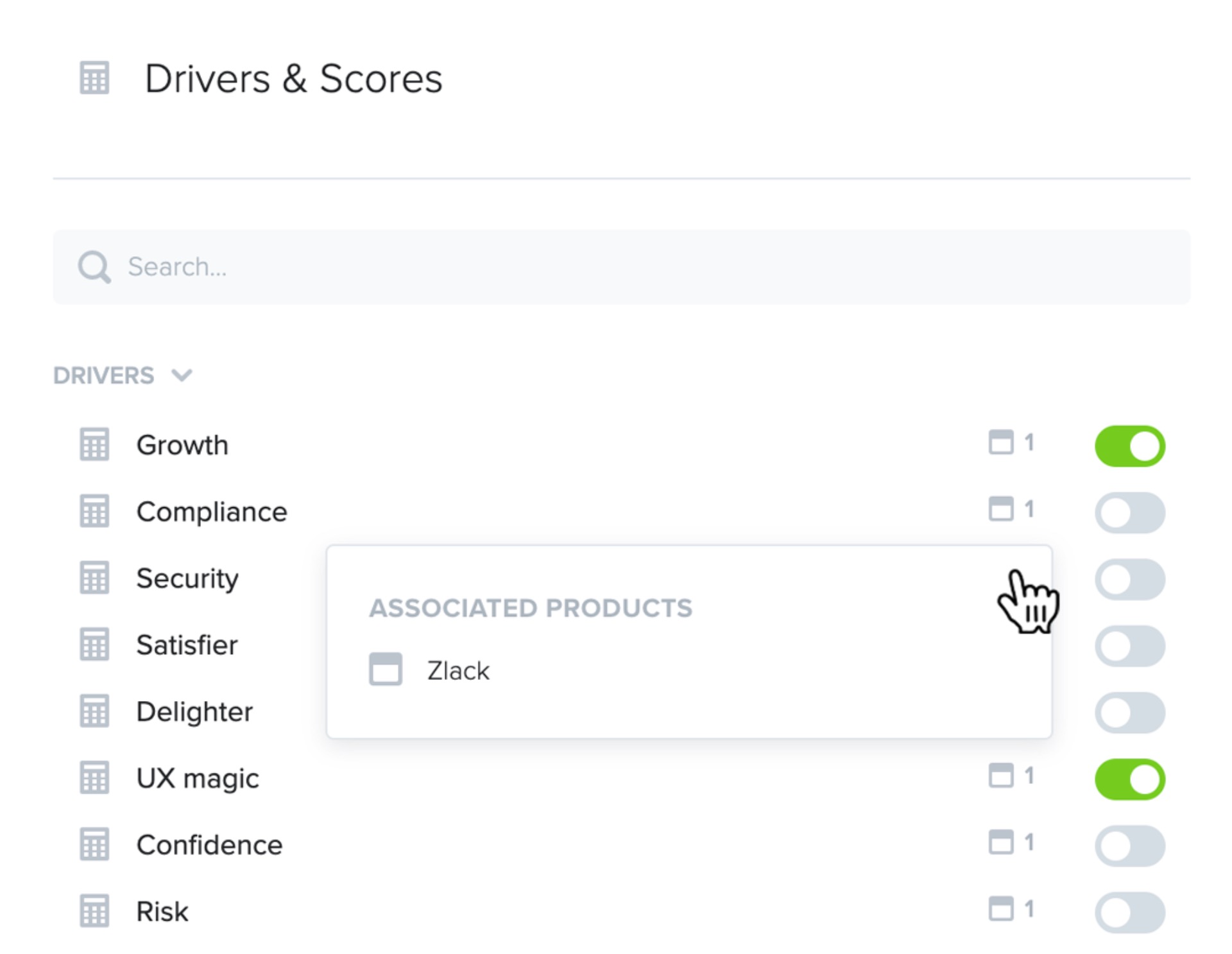
Task: Enable the Satisfier driver toggle
Action: coord(1130,646)
